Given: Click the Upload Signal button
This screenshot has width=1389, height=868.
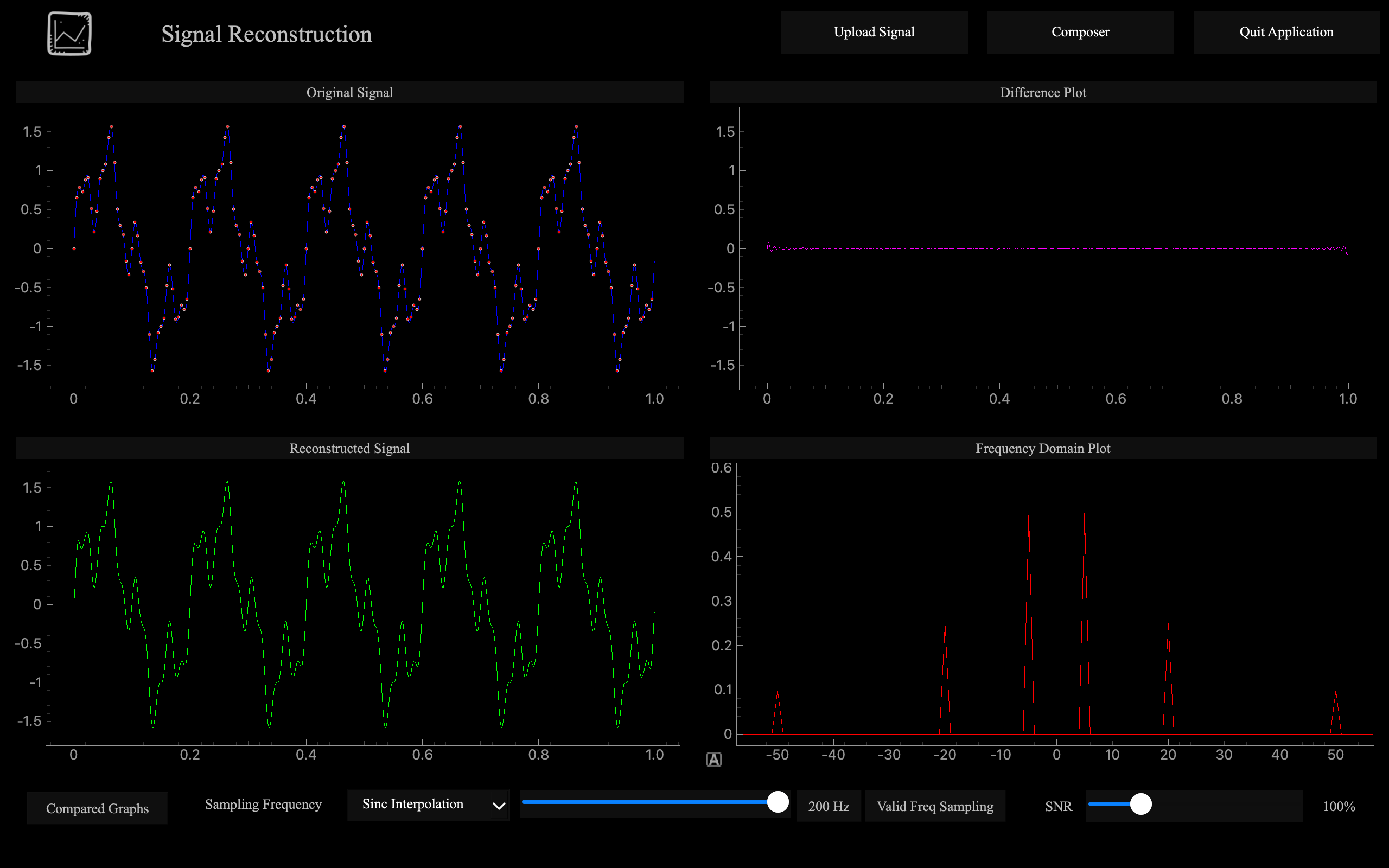Looking at the screenshot, I should click(874, 32).
